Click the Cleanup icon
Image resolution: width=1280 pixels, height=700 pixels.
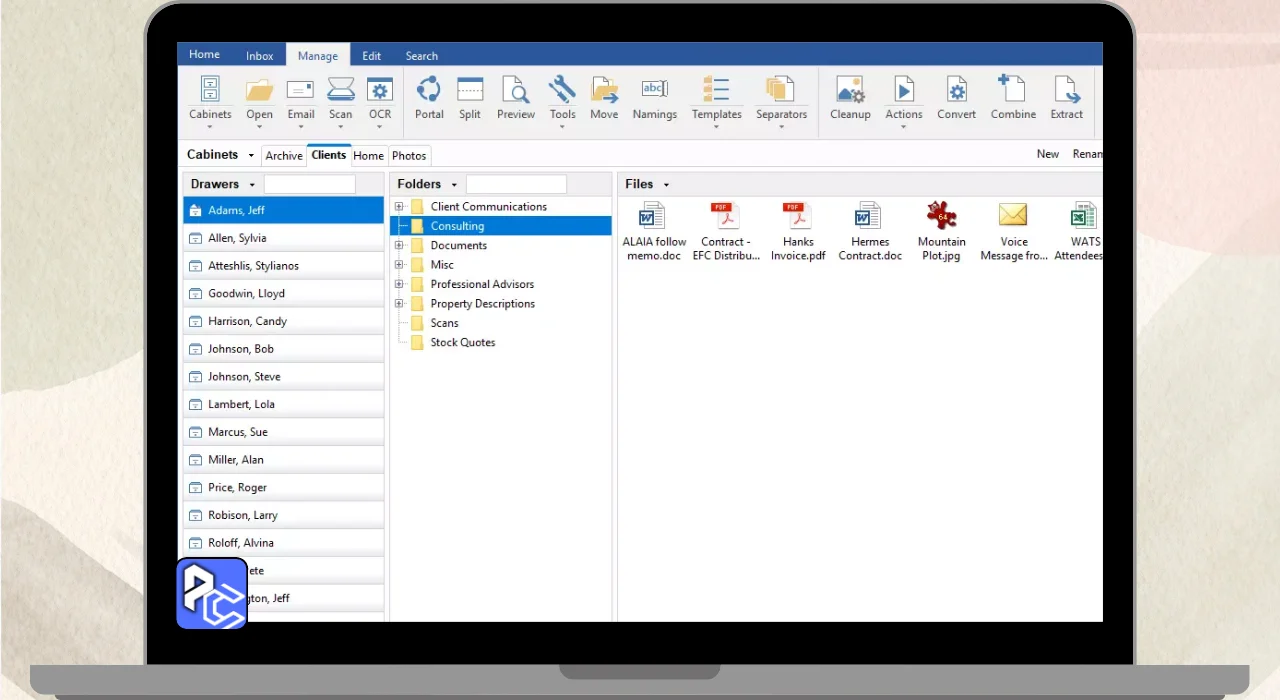tap(850, 91)
